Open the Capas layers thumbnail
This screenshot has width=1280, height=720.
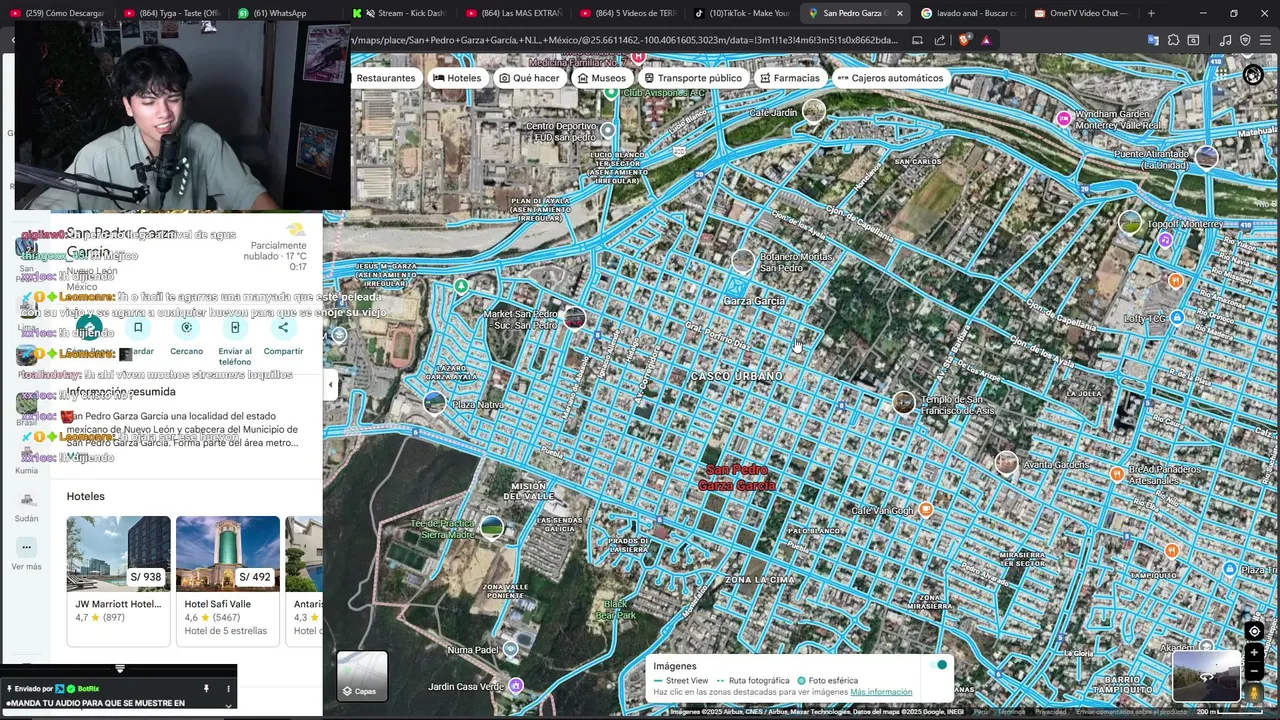click(x=362, y=676)
